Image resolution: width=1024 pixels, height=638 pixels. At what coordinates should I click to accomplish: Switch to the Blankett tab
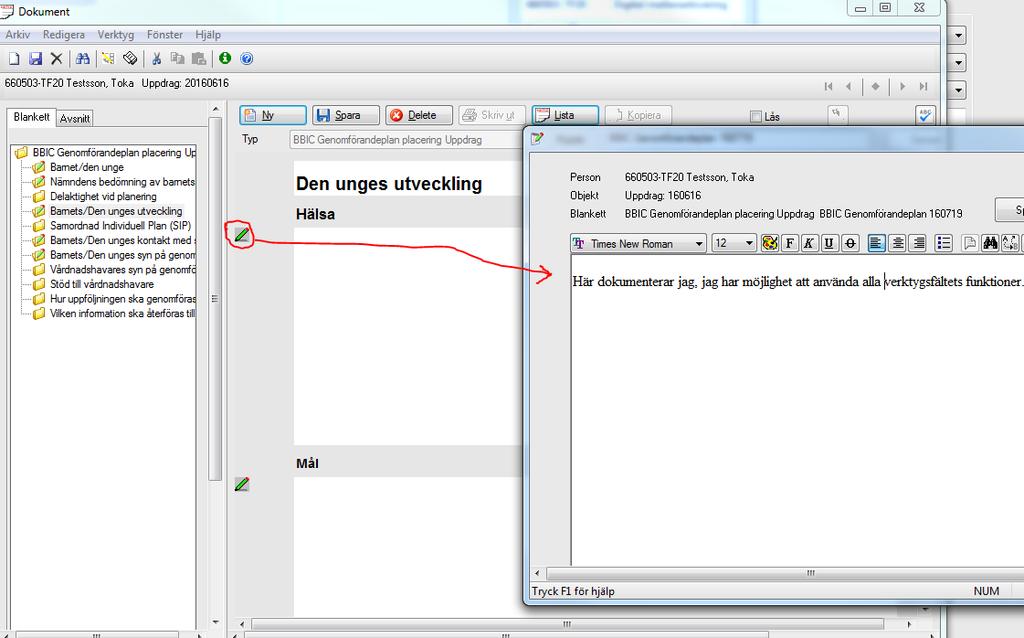click(31, 117)
